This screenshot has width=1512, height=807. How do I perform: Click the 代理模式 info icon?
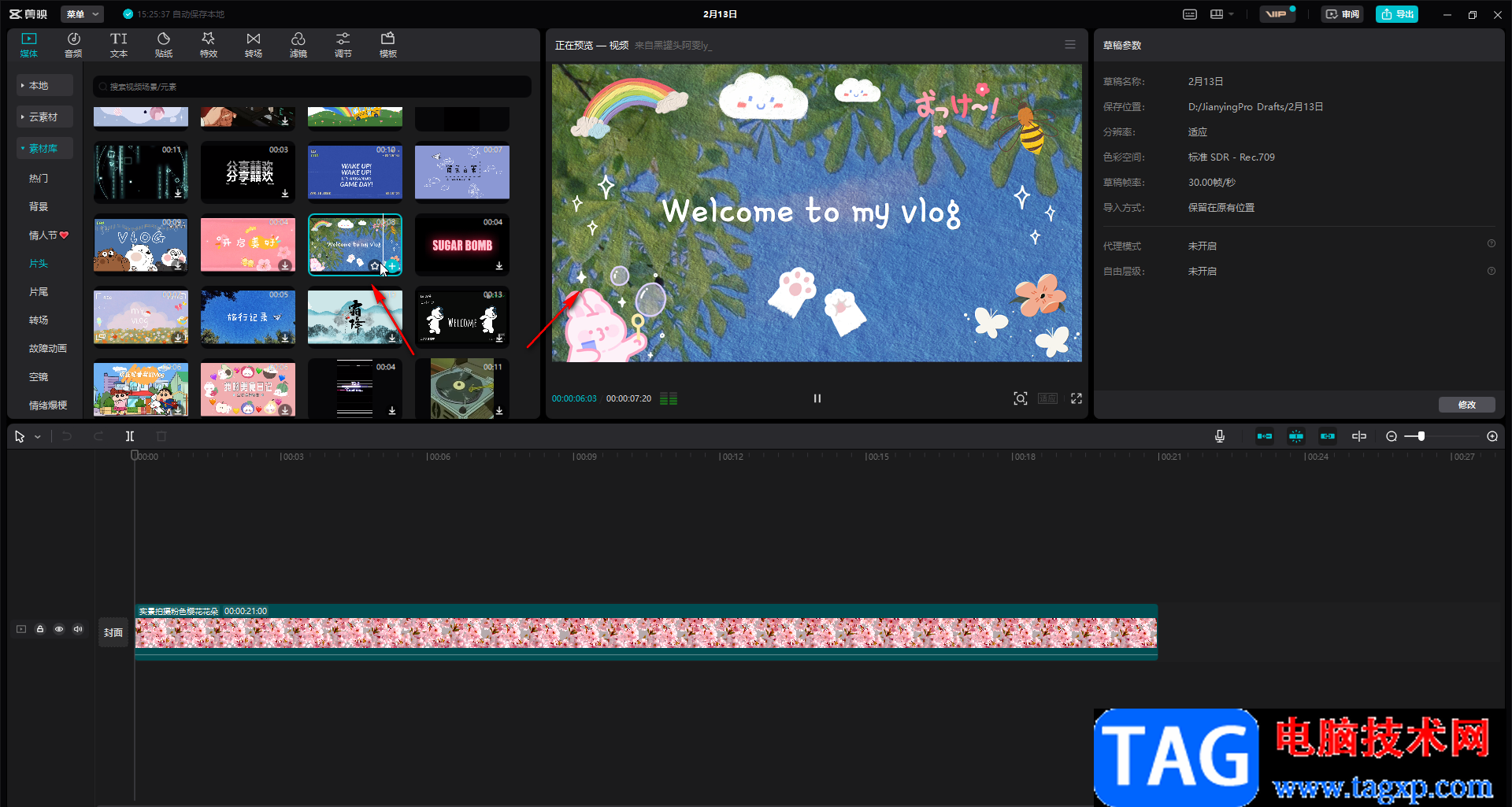pos(1492,244)
